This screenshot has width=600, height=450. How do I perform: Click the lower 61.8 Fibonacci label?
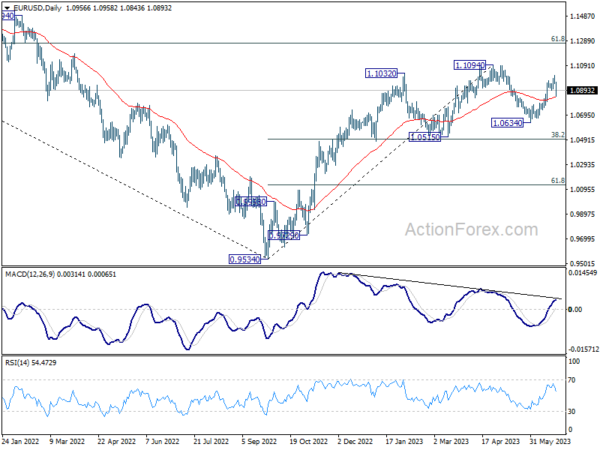(x=558, y=180)
